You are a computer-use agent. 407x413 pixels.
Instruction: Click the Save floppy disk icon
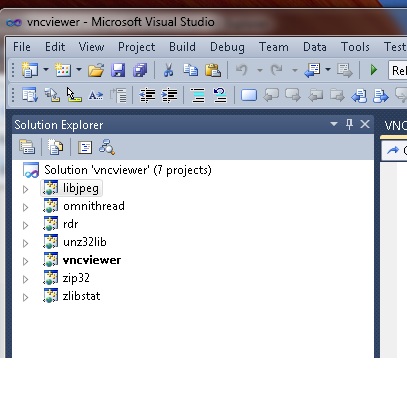click(118, 70)
